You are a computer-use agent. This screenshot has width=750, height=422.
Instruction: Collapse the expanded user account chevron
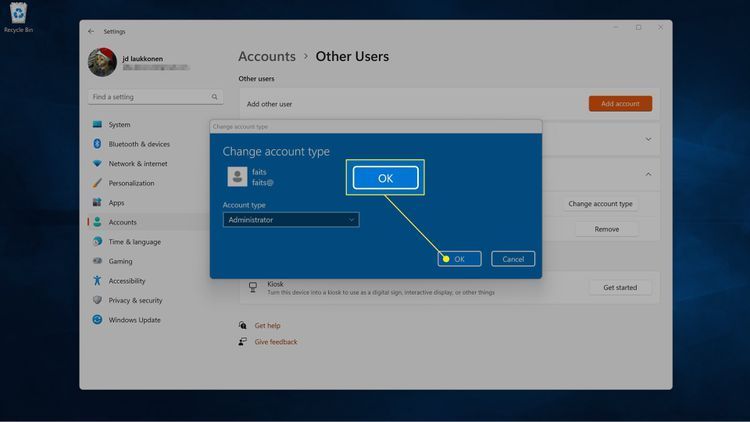[x=647, y=174]
